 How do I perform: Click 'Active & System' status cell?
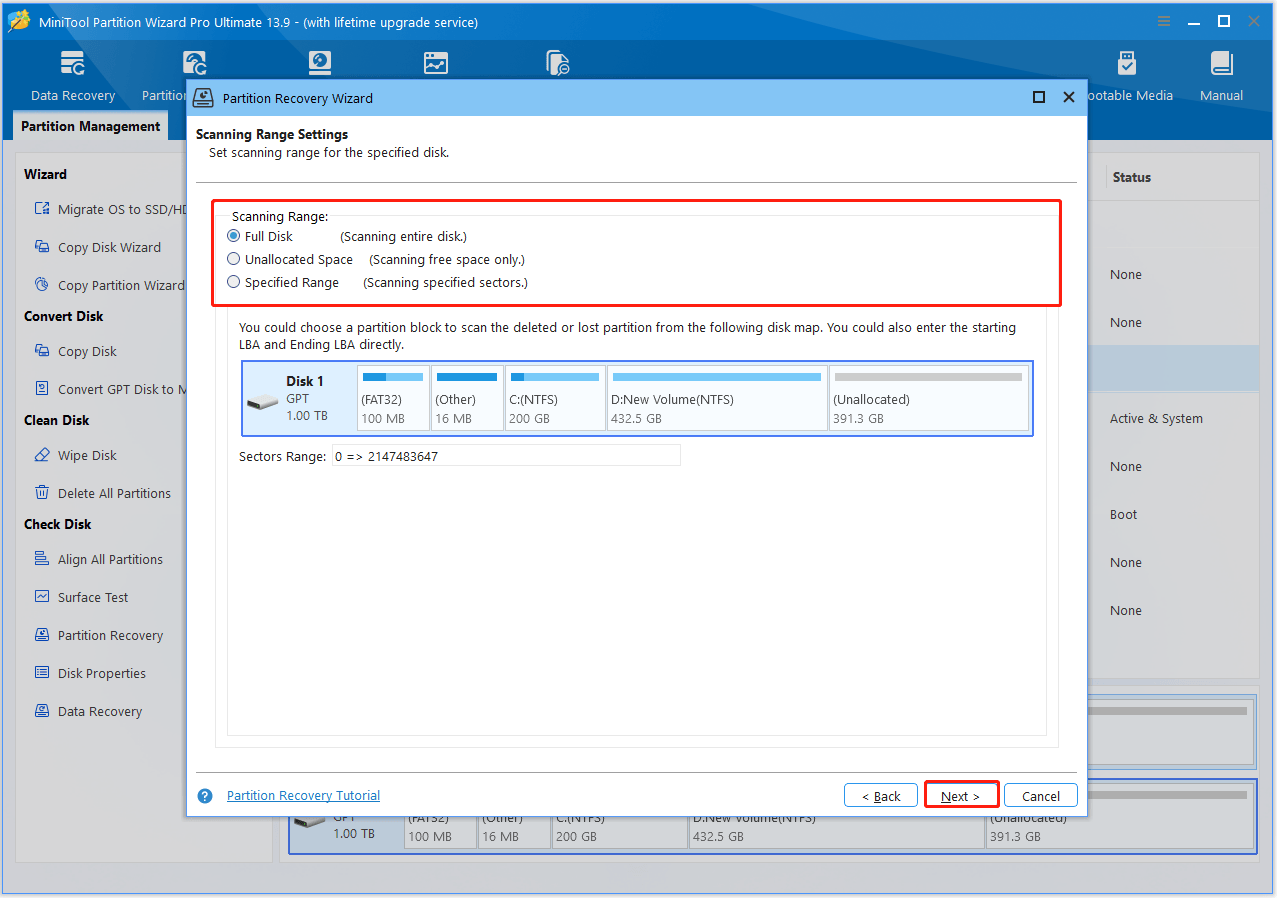coord(1156,419)
